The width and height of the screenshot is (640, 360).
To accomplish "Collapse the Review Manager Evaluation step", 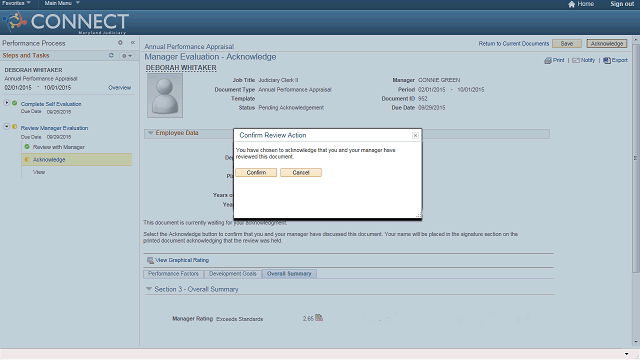I will click(7, 127).
